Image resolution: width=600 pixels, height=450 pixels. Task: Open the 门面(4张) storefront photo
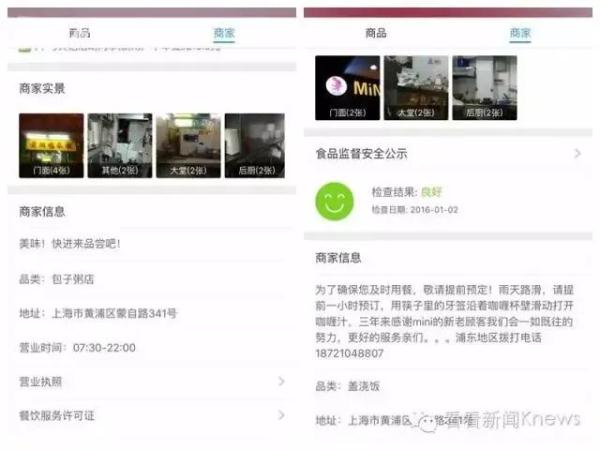(x=51, y=145)
